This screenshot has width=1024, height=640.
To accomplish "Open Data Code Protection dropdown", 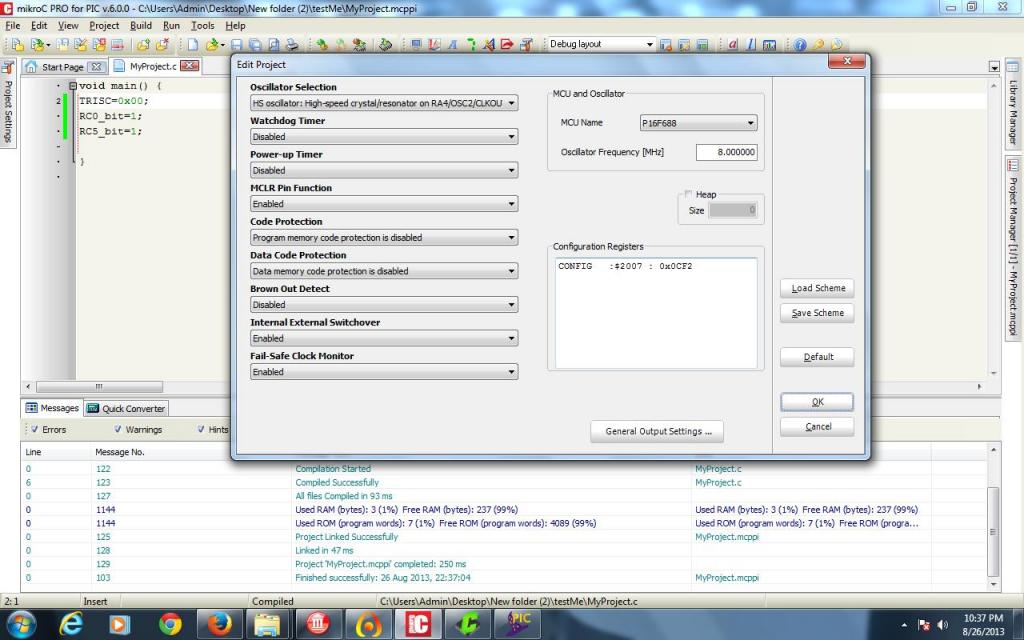I will (384, 271).
